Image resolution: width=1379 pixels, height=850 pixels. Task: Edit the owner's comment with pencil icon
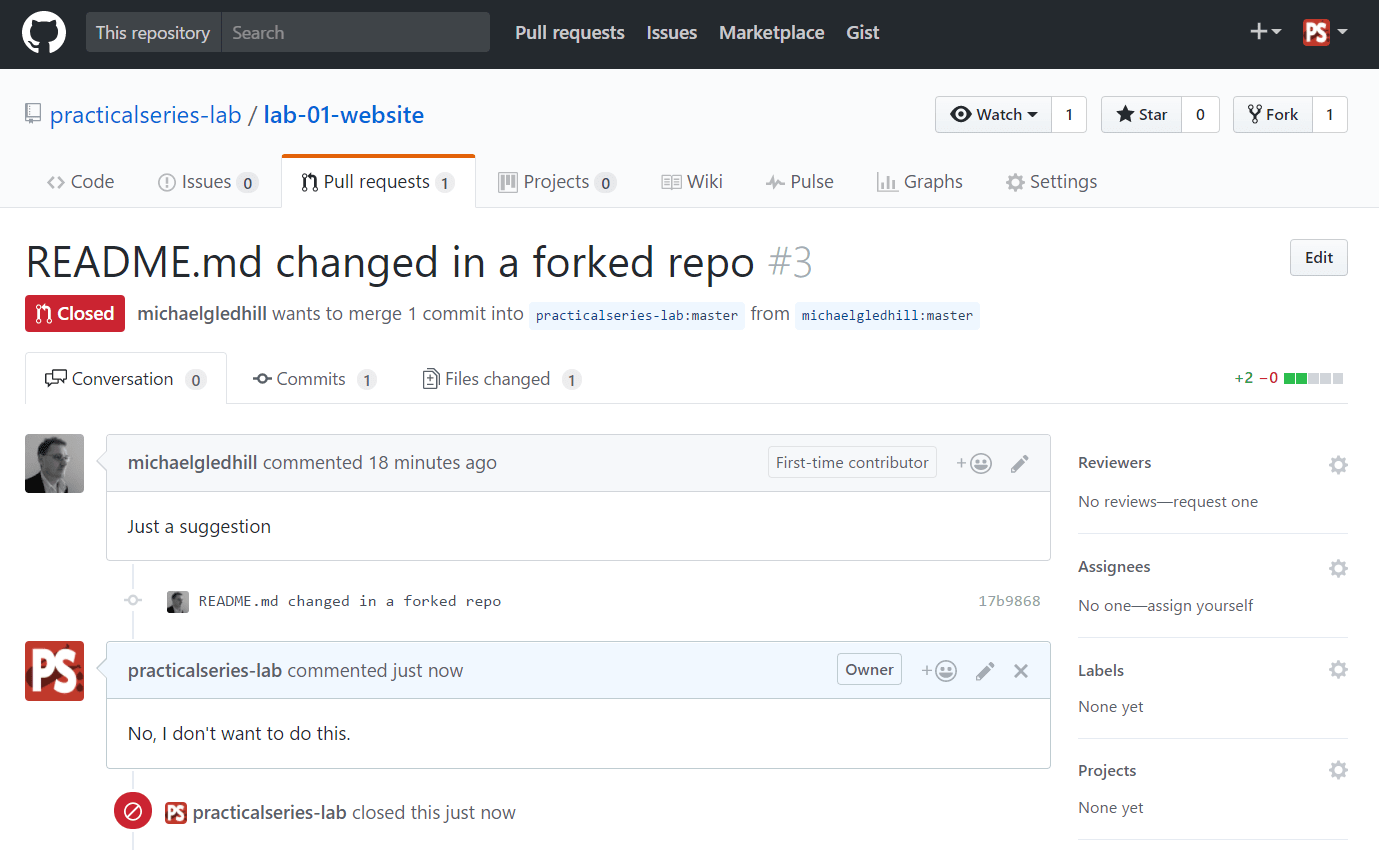click(985, 671)
